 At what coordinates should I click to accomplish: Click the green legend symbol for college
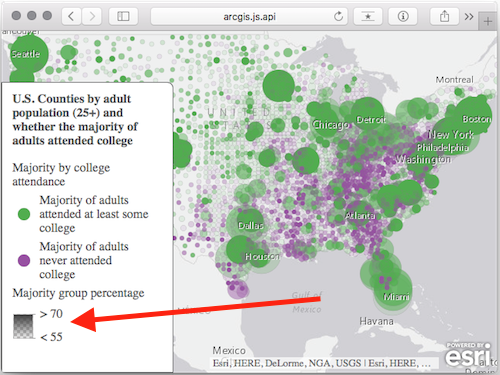24,214
